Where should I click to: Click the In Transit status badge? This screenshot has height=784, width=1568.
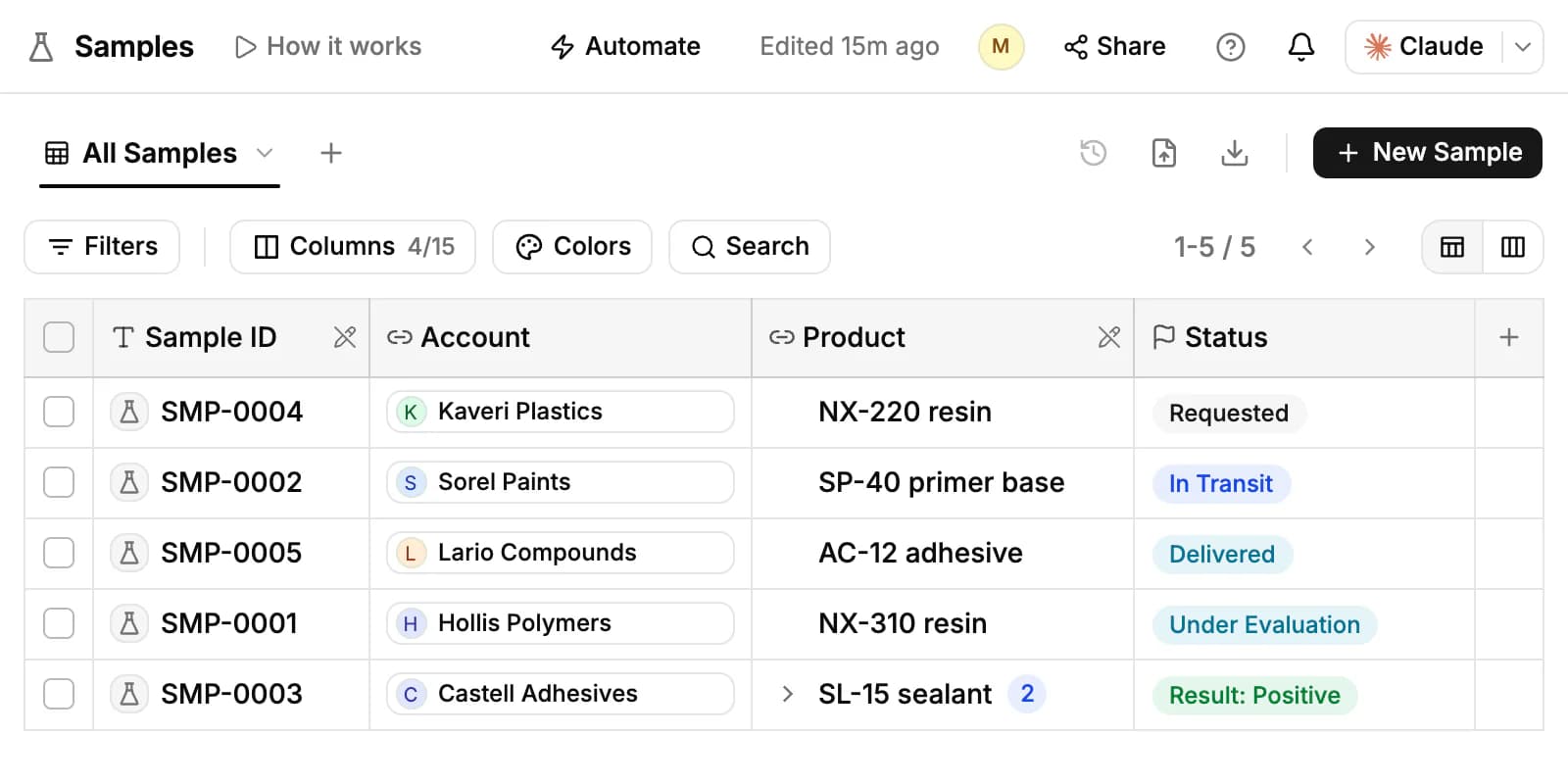coord(1221,483)
